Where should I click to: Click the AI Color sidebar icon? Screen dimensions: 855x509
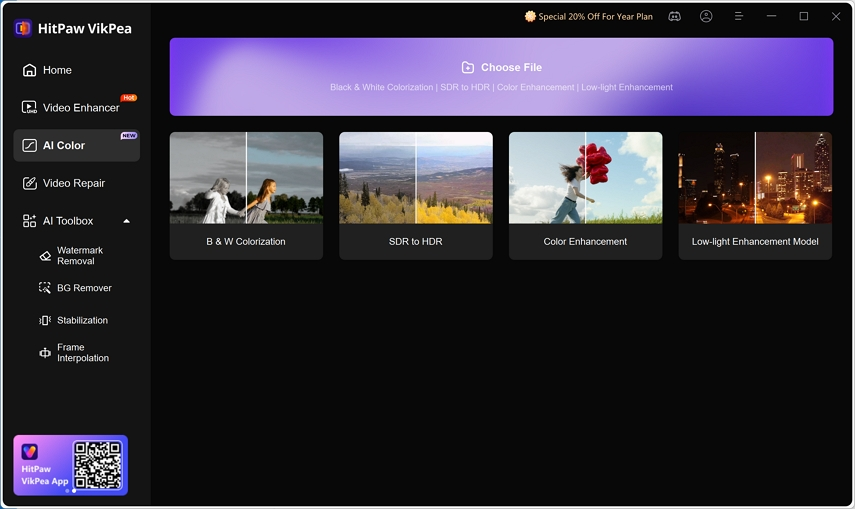pyautogui.click(x=29, y=145)
